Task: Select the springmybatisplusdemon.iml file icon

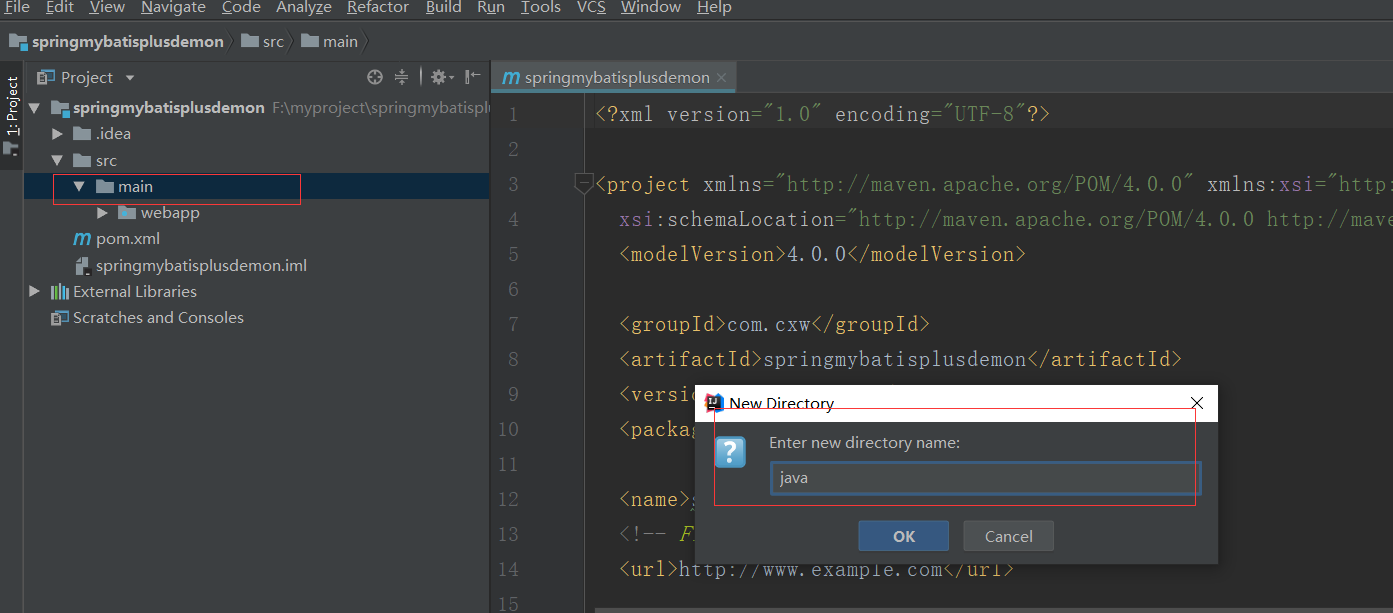Action: click(82, 266)
